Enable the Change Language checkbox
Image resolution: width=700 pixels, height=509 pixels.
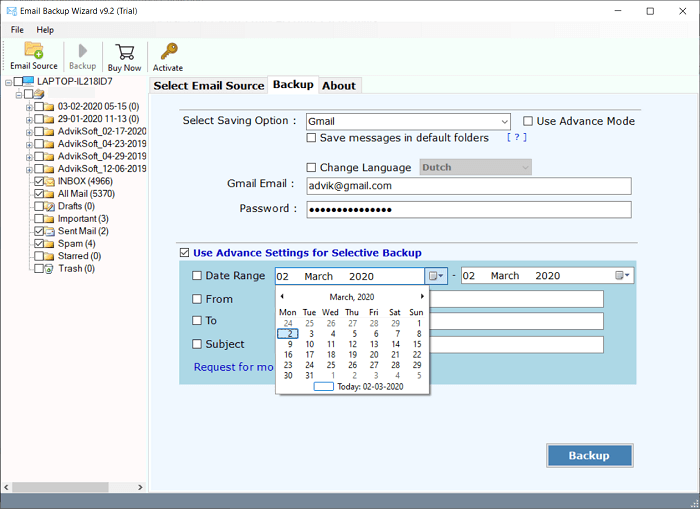[x=311, y=167]
